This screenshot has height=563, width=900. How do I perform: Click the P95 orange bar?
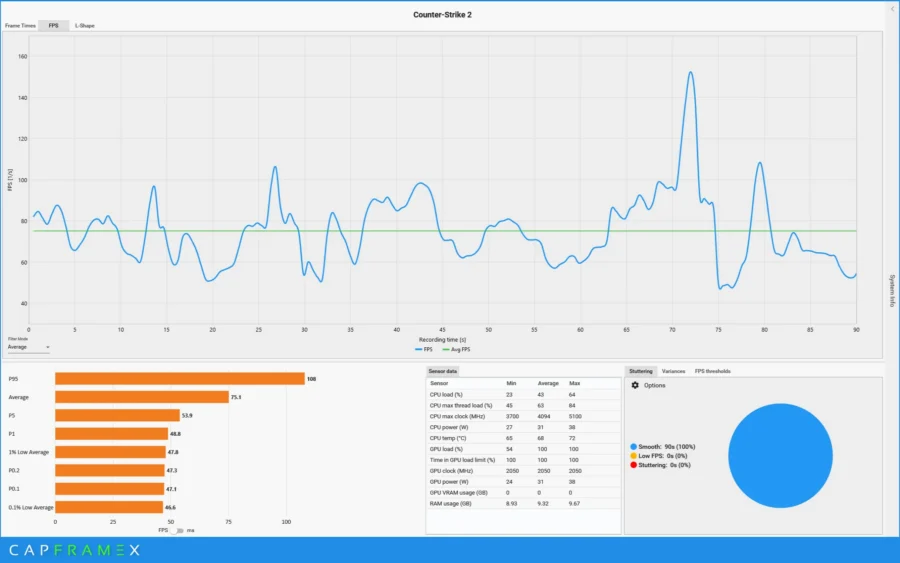click(x=180, y=379)
